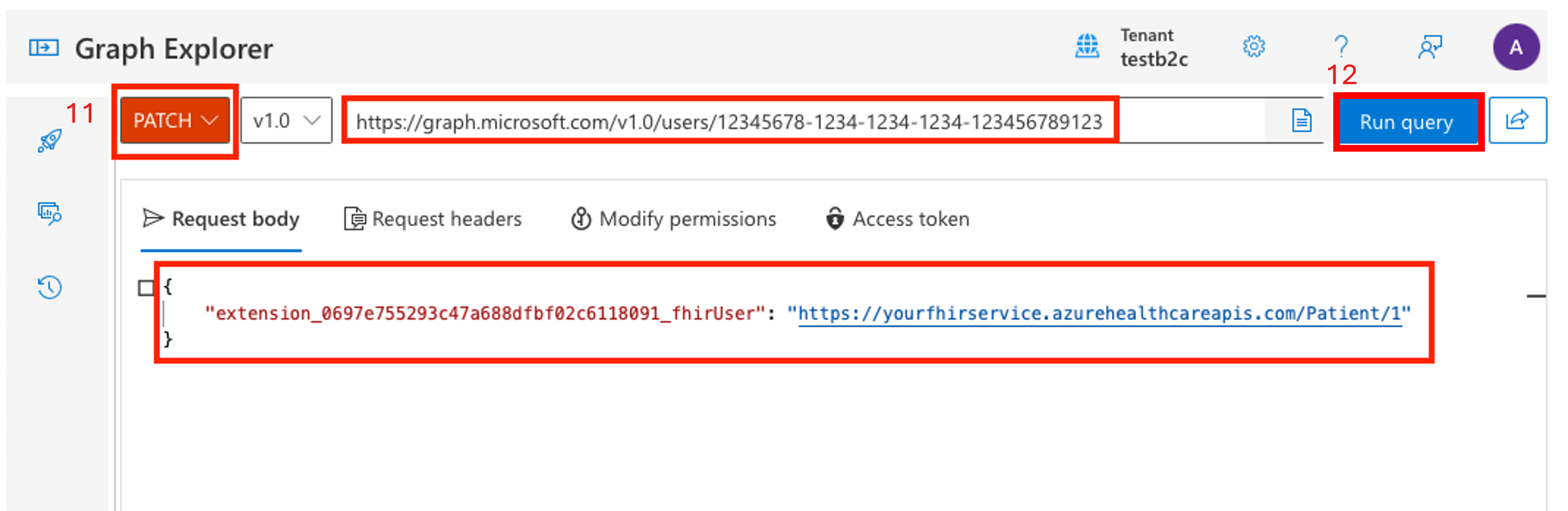Open the settings gear icon
Viewport: 1568px width, 511px height.
[1253, 46]
